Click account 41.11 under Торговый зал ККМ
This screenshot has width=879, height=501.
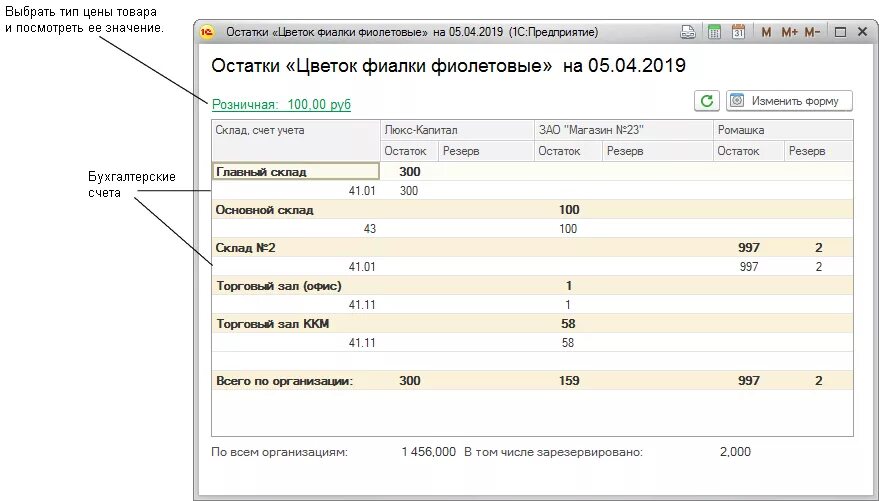362,343
